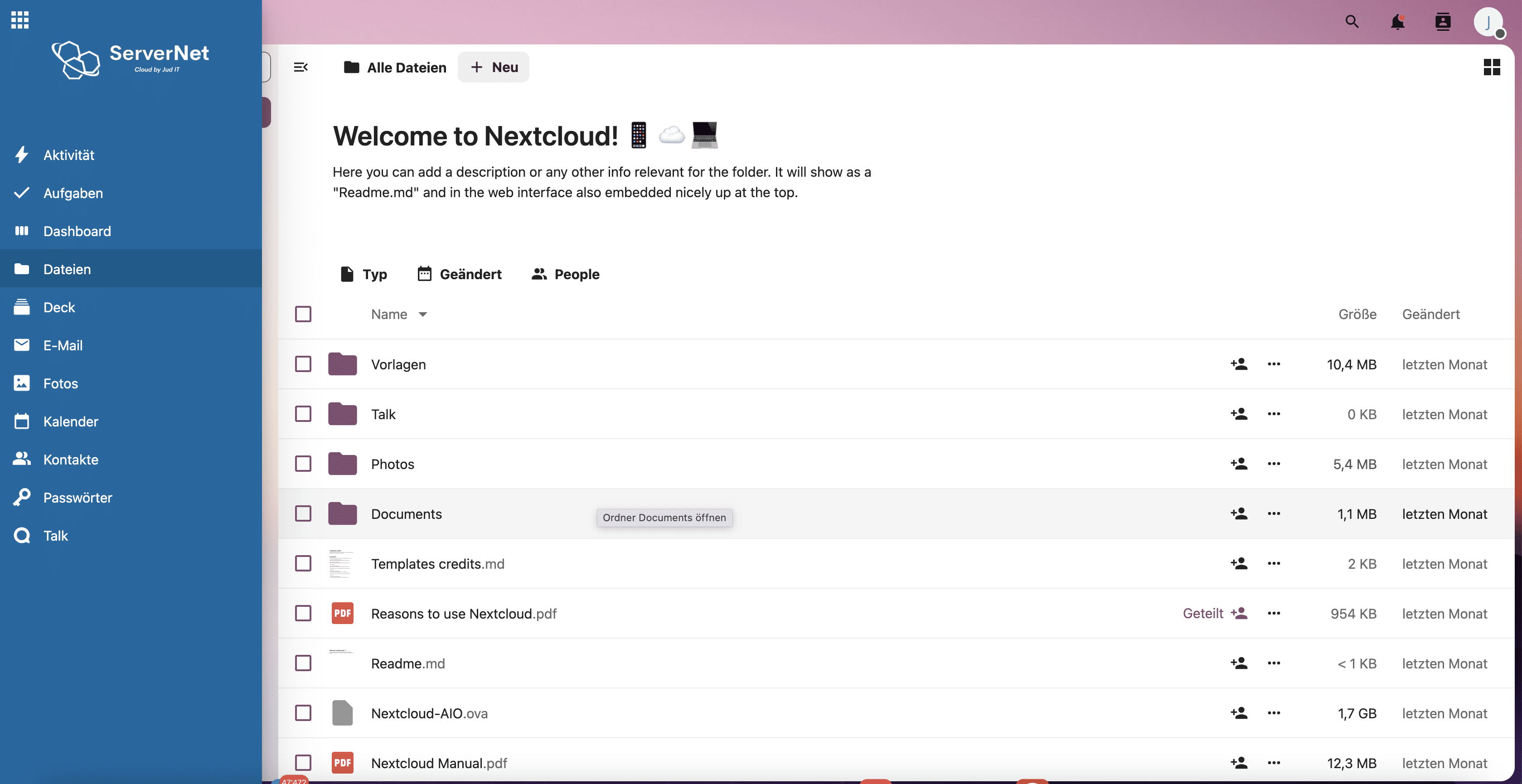This screenshot has width=1522, height=784.
Task: Click PDF icon of Nextcloud Manual
Action: (342, 763)
